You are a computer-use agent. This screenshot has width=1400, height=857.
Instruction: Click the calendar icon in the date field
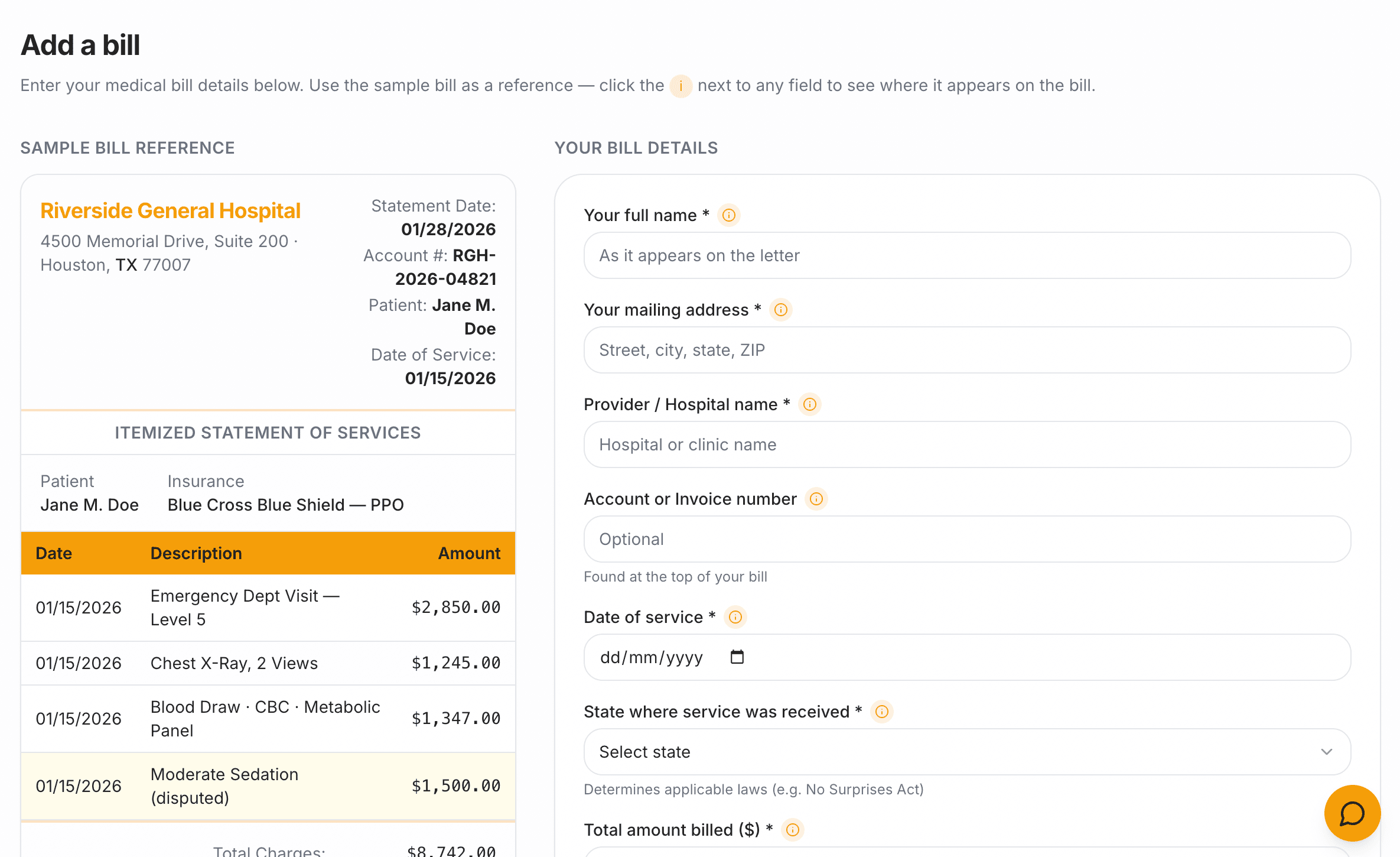(x=736, y=657)
